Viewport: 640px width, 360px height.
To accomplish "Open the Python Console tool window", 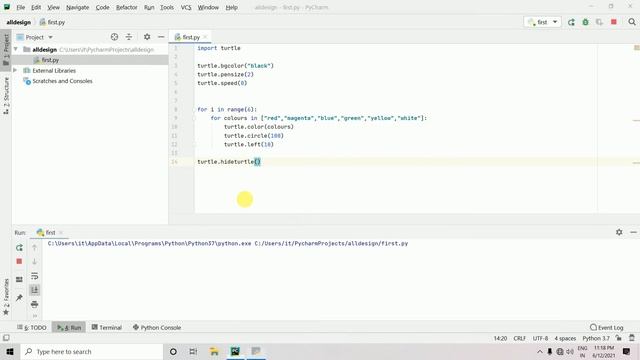I will point(157,327).
